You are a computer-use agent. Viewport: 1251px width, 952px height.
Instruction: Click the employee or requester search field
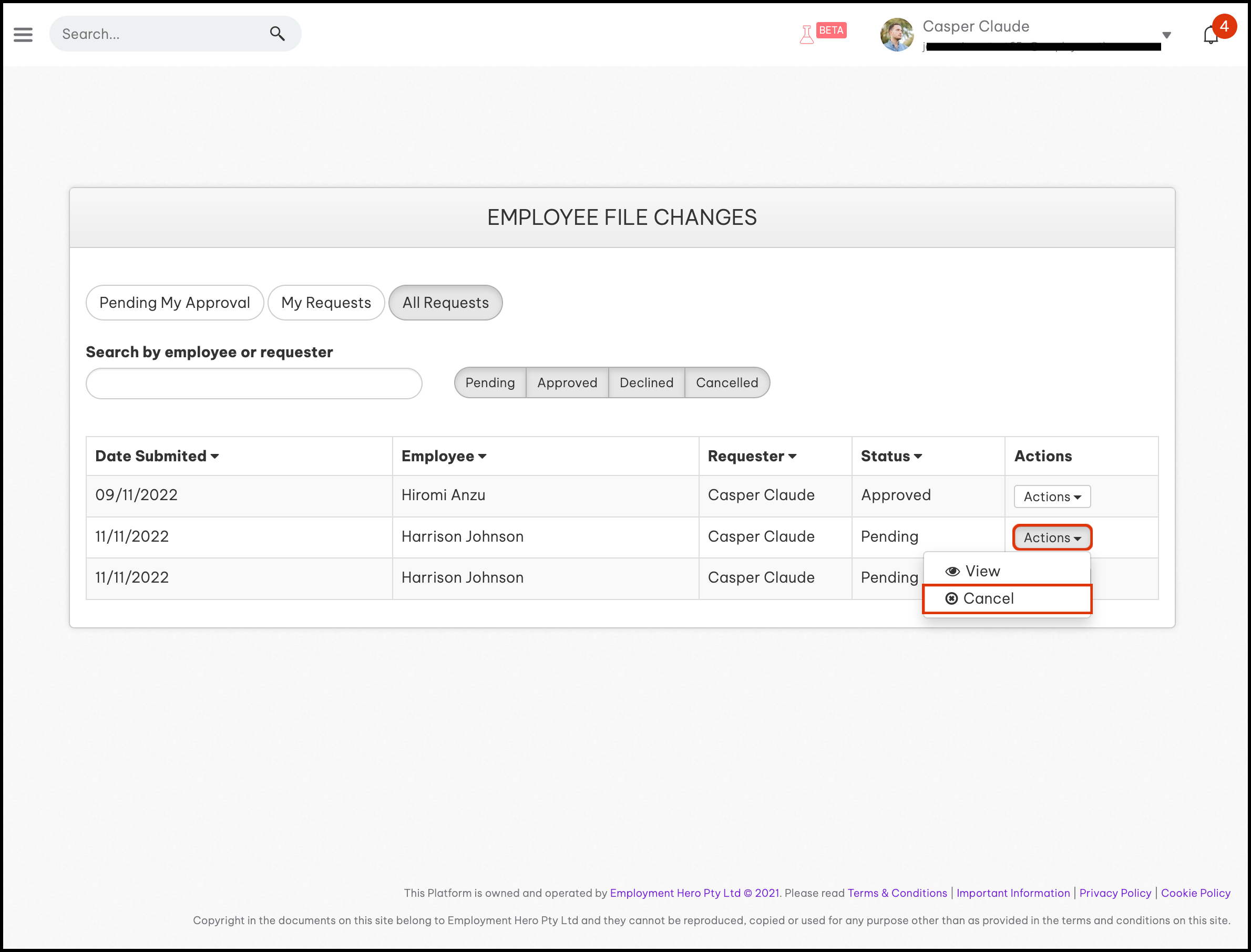coord(254,384)
